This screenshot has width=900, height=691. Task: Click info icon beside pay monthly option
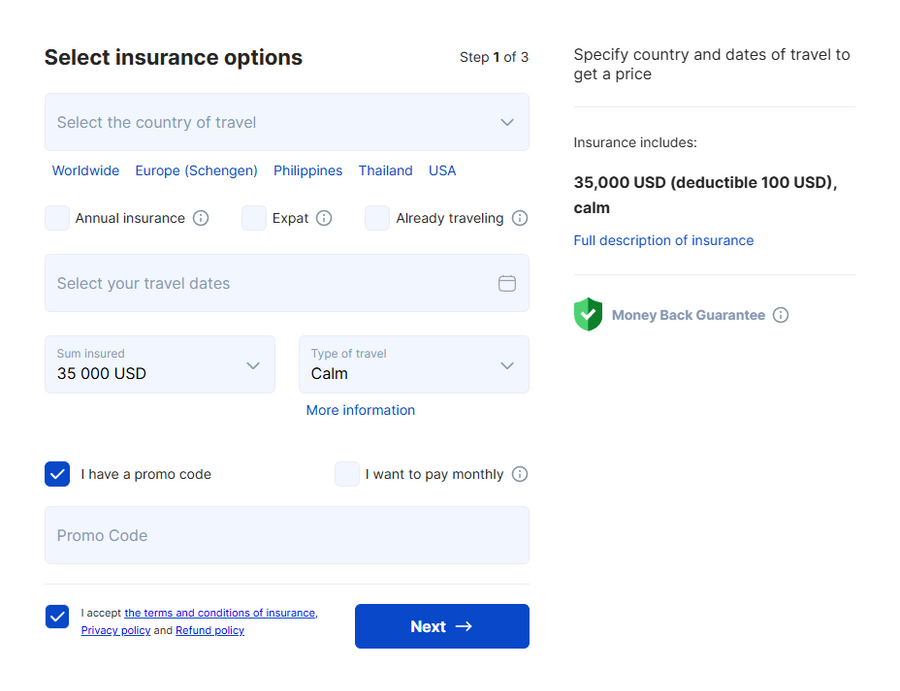click(x=519, y=474)
